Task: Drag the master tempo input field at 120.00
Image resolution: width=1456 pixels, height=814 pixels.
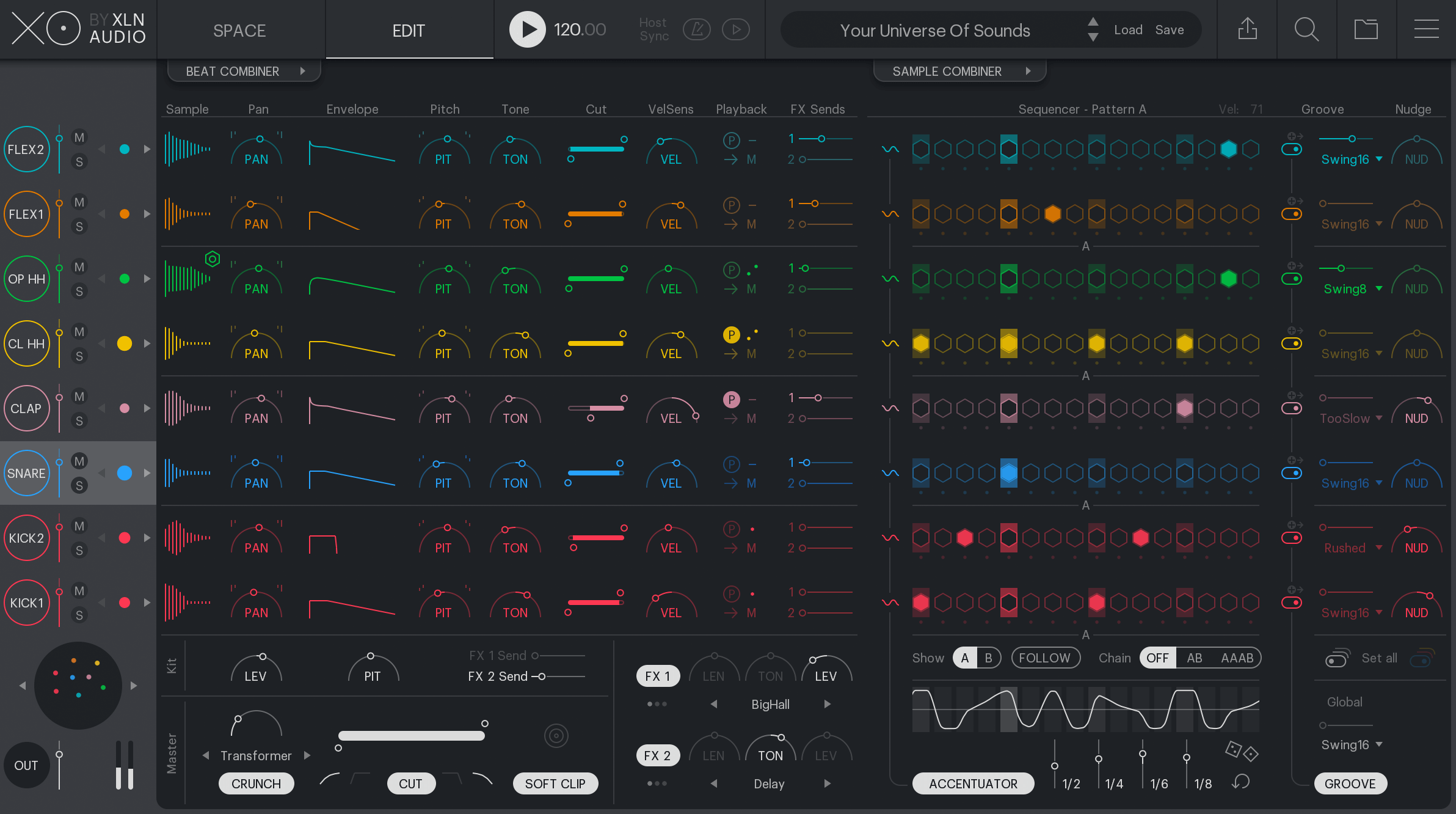Action: coord(579,30)
